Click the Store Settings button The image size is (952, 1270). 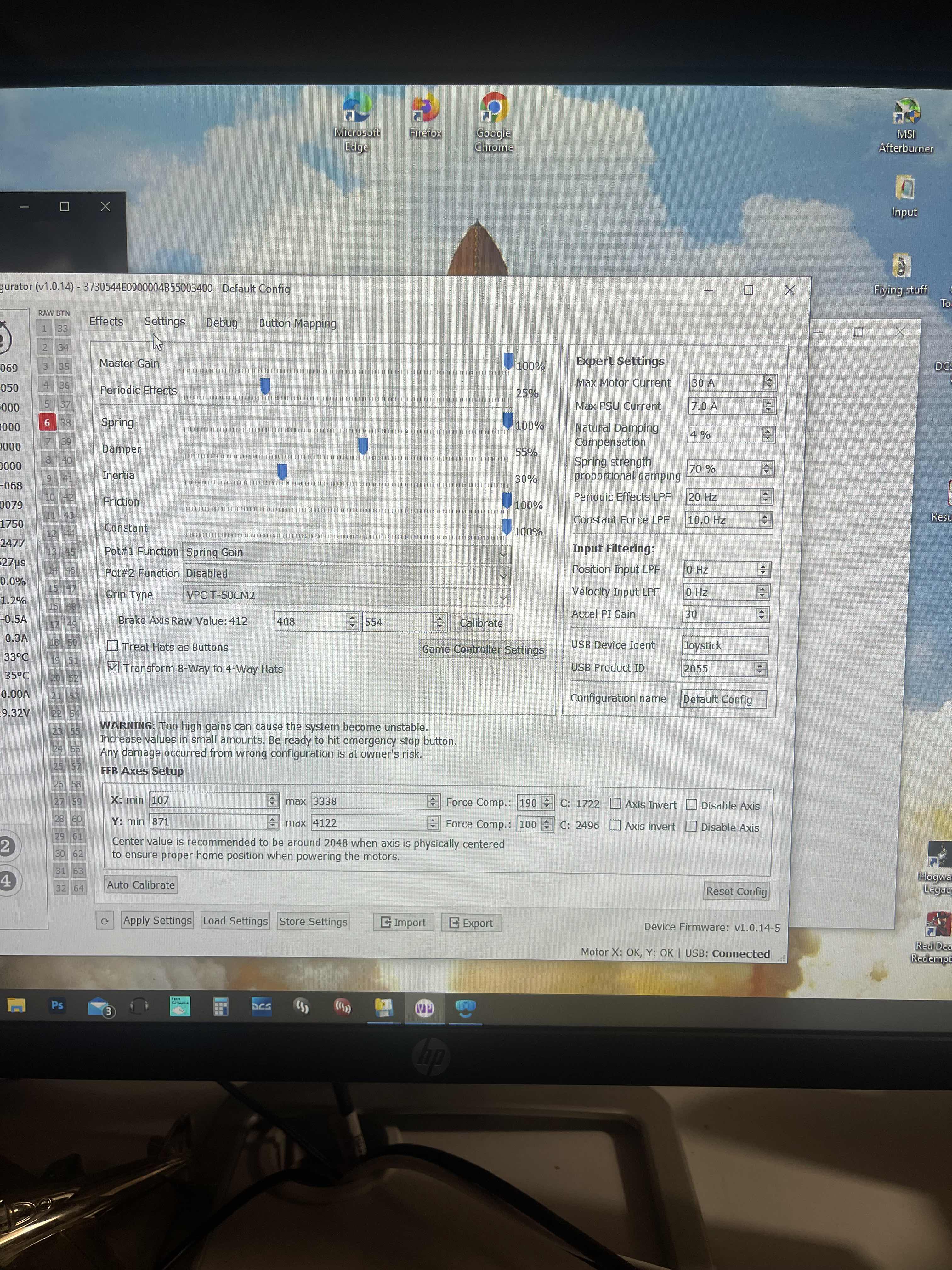click(313, 922)
